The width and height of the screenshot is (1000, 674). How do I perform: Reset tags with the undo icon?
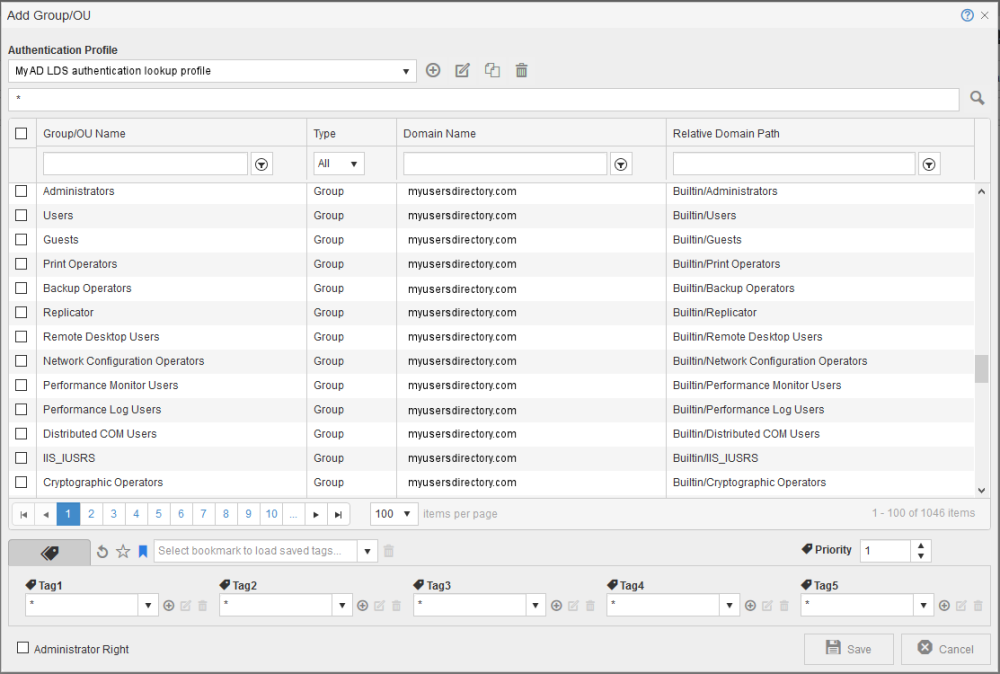click(102, 551)
